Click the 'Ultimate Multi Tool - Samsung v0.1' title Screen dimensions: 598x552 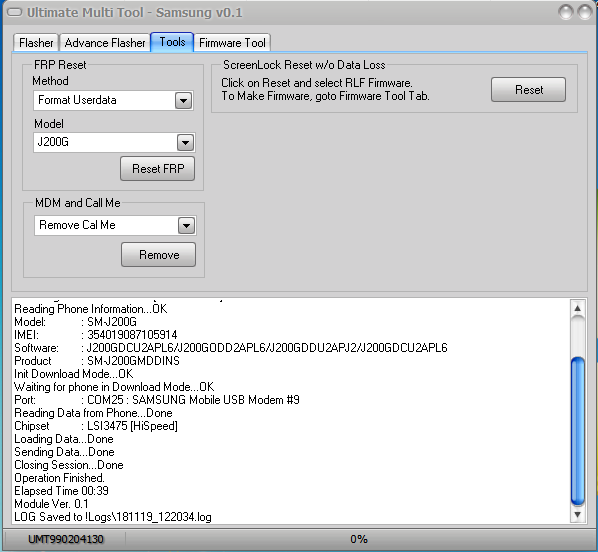(x=135, y=13)
